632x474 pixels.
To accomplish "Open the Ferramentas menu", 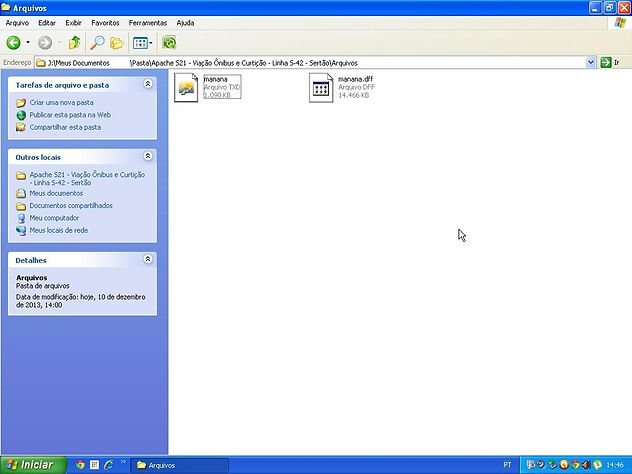I will point(148,23).
